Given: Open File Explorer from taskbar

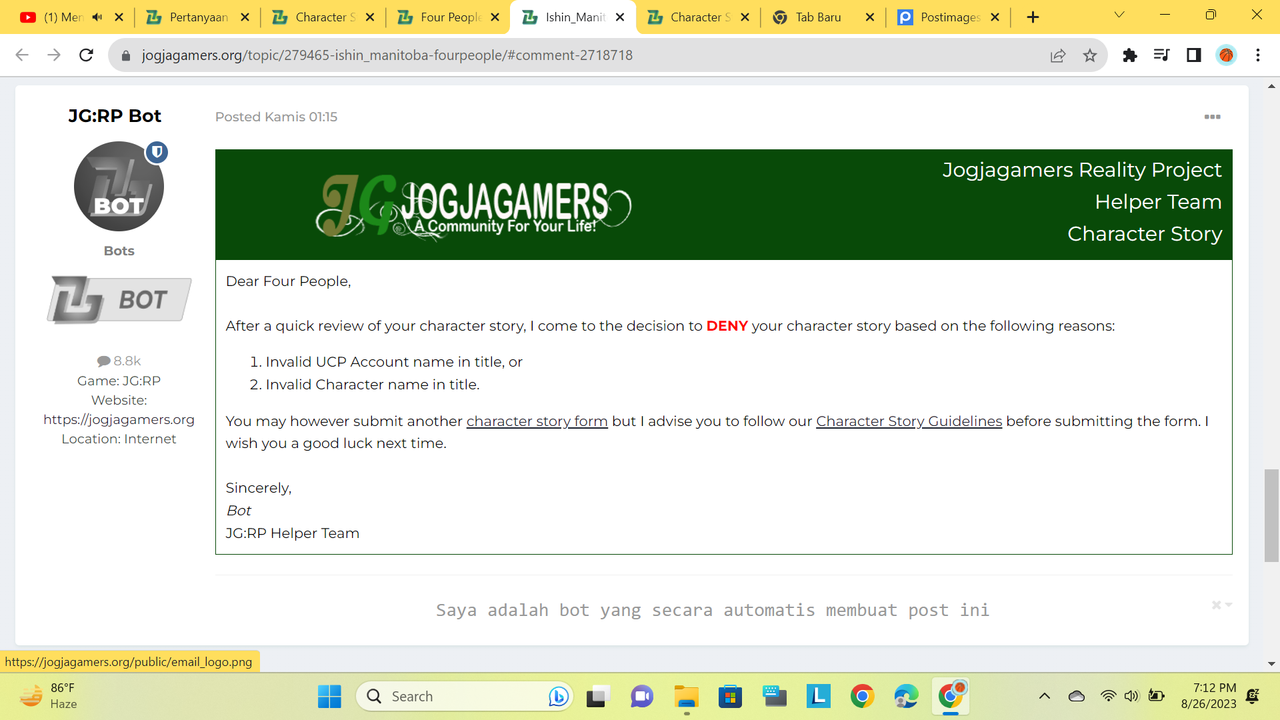Looking at the screenshot, I should tap(685, 696).
